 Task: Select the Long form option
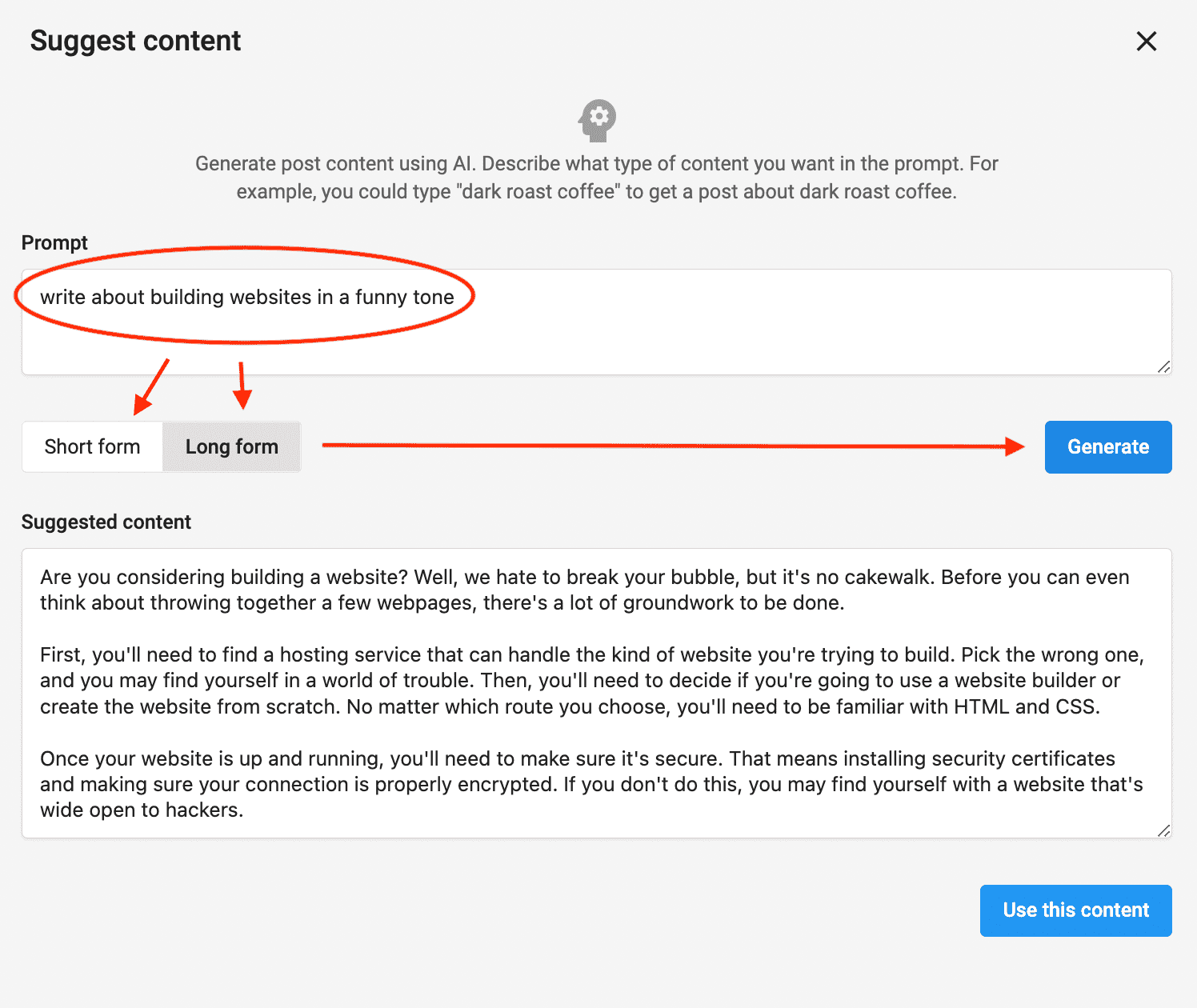232,447
